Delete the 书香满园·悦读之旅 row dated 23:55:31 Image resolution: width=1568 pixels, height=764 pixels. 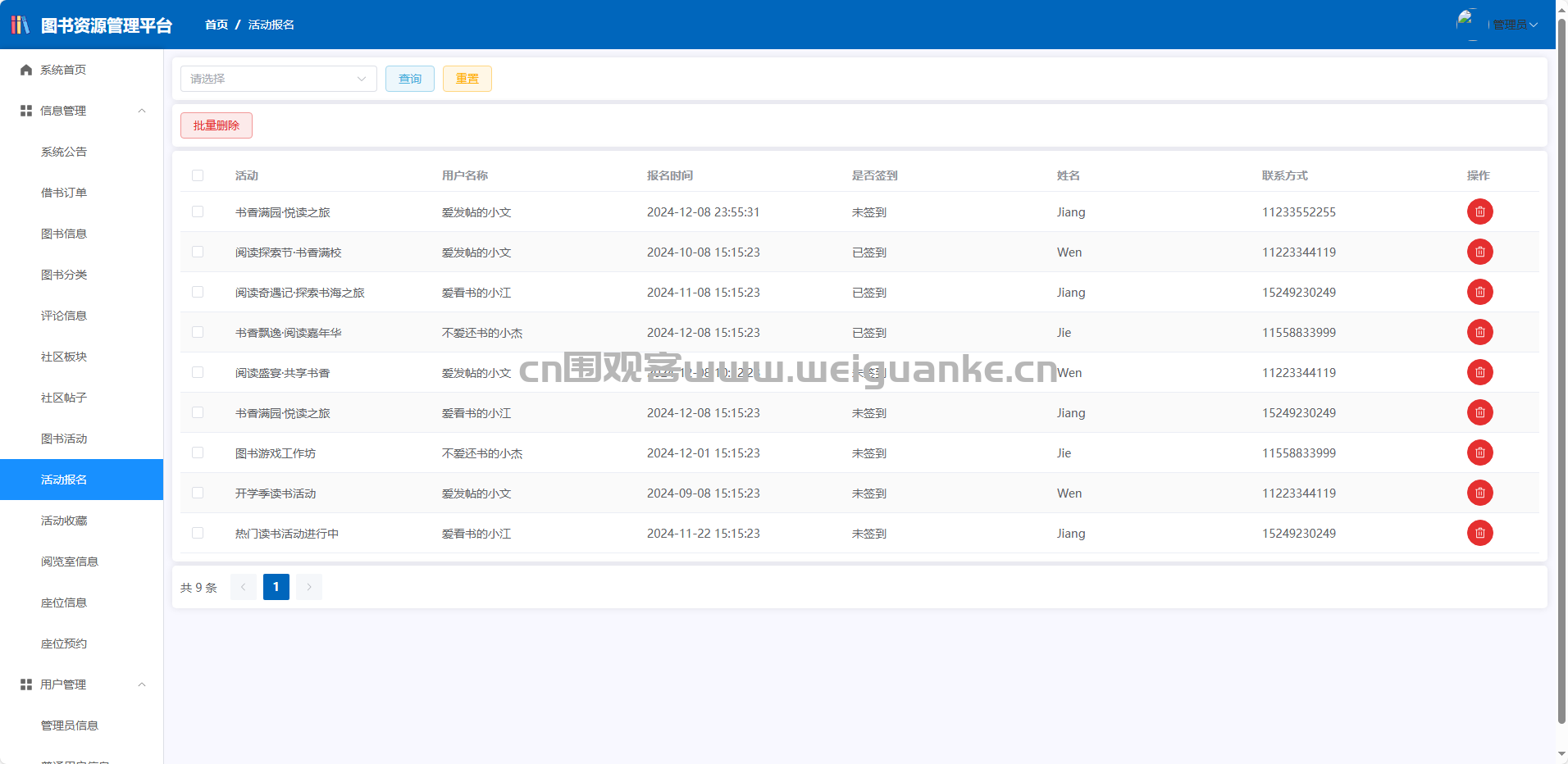click(1479, 211)
